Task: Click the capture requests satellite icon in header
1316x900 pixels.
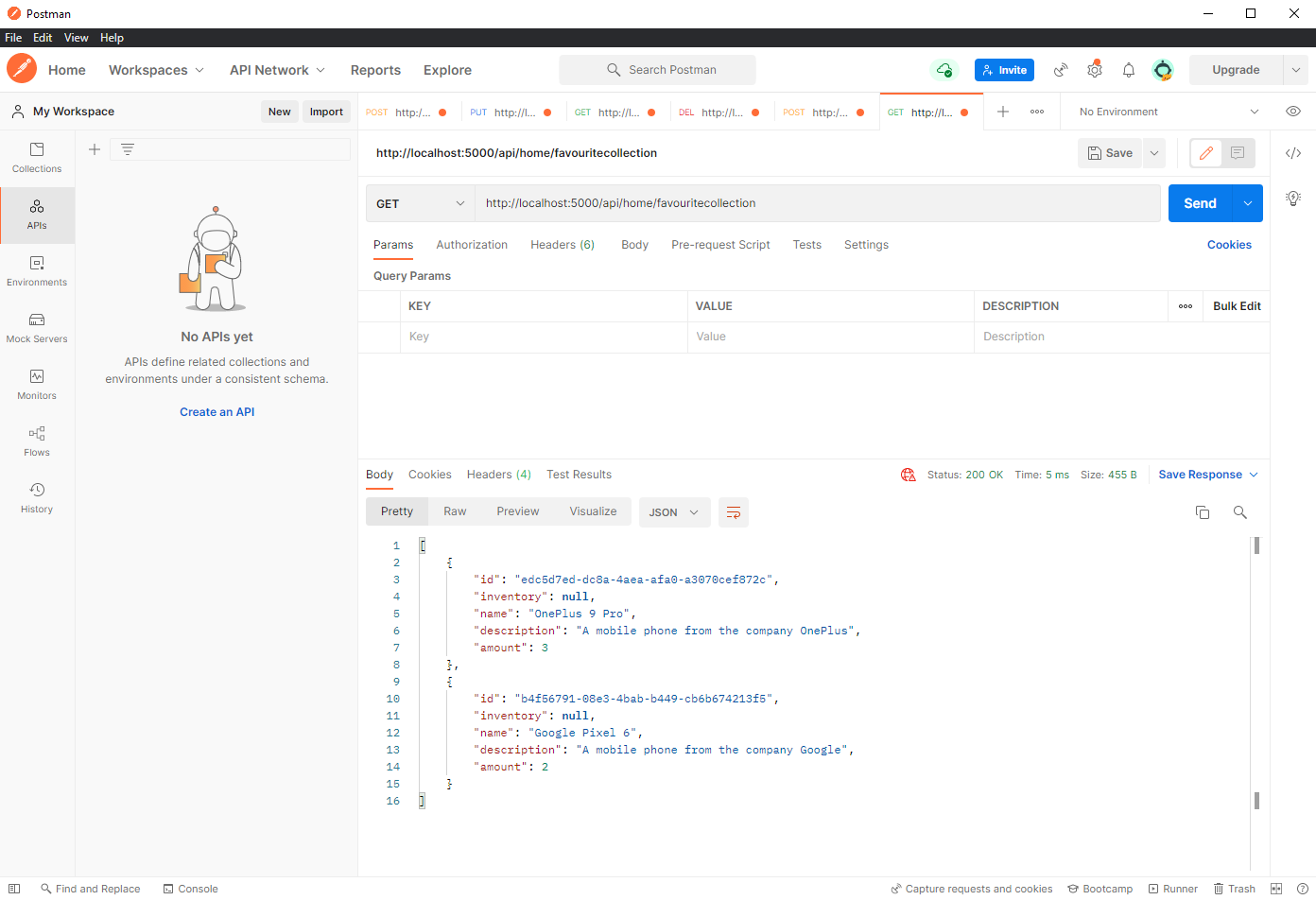Action: click(x=1061, y=70)
